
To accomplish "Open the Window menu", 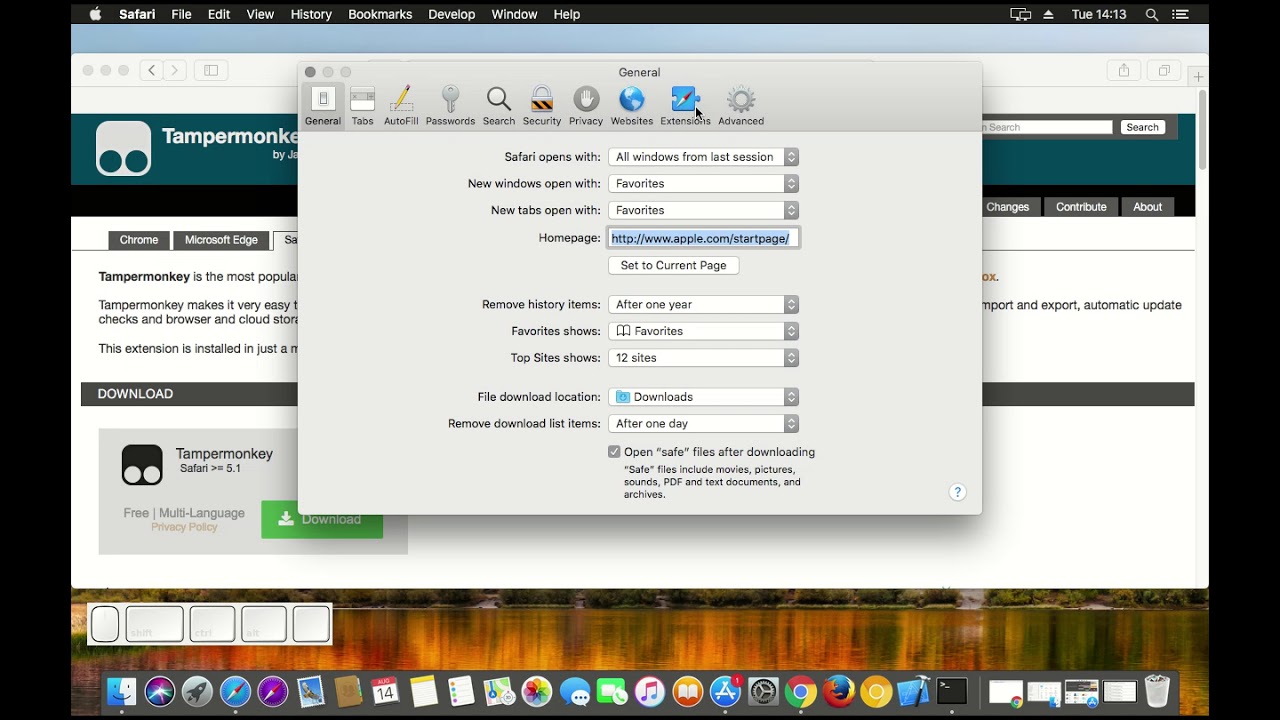I will pyautogui.click(x=514, y=14).
